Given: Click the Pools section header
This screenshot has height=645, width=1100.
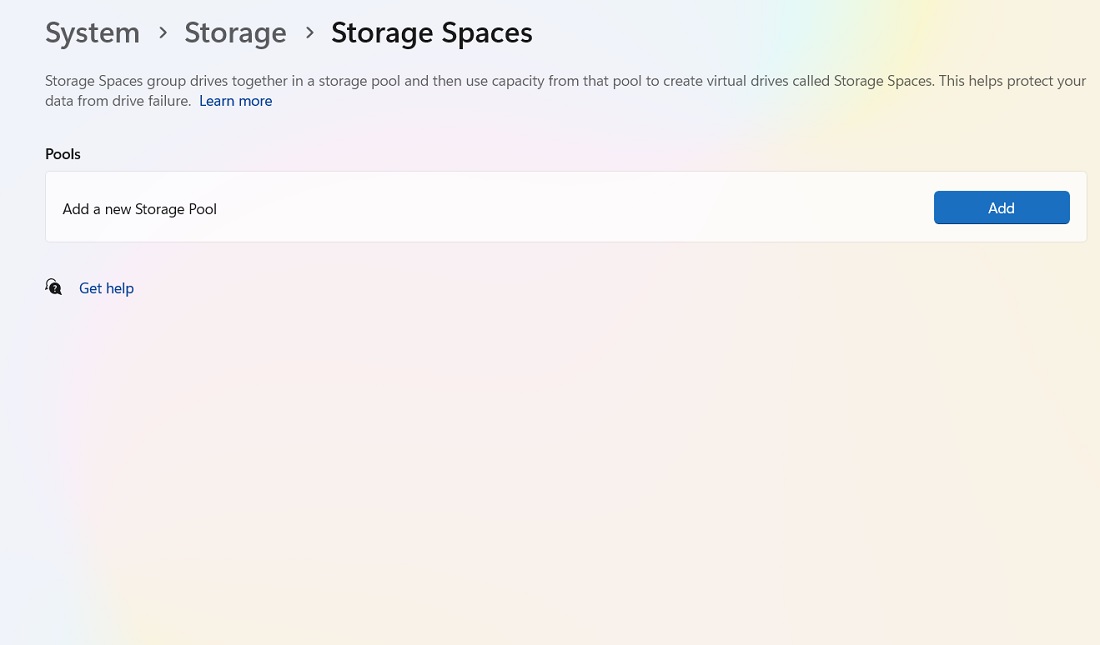Looking at the screenshot, I should pos(62,153).
